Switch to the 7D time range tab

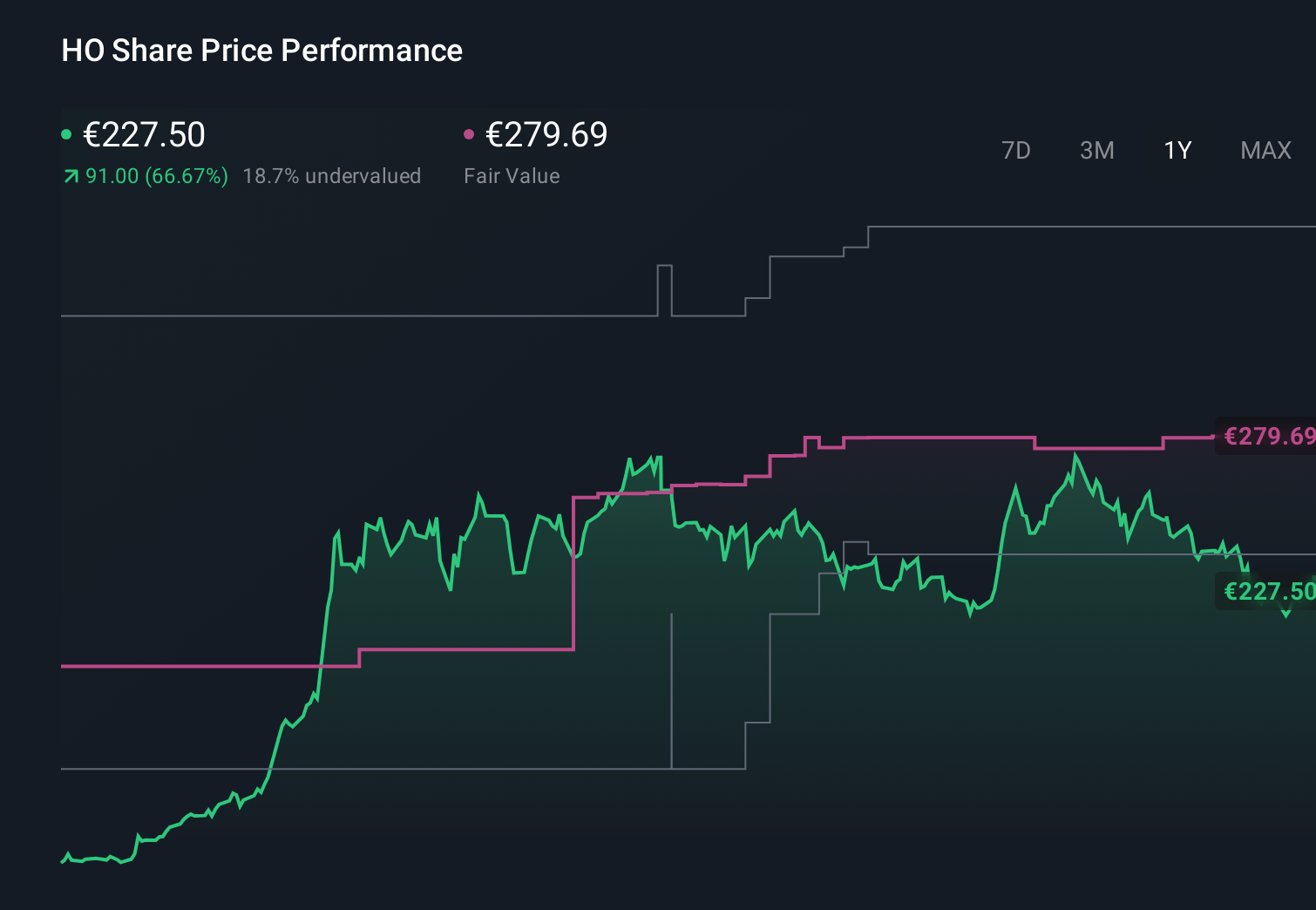click(1016, 150)
